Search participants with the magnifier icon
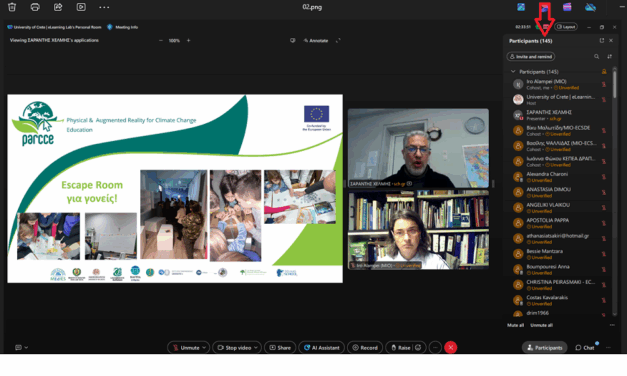Viewport: 627px width, 376px height. tap(596, 56)
